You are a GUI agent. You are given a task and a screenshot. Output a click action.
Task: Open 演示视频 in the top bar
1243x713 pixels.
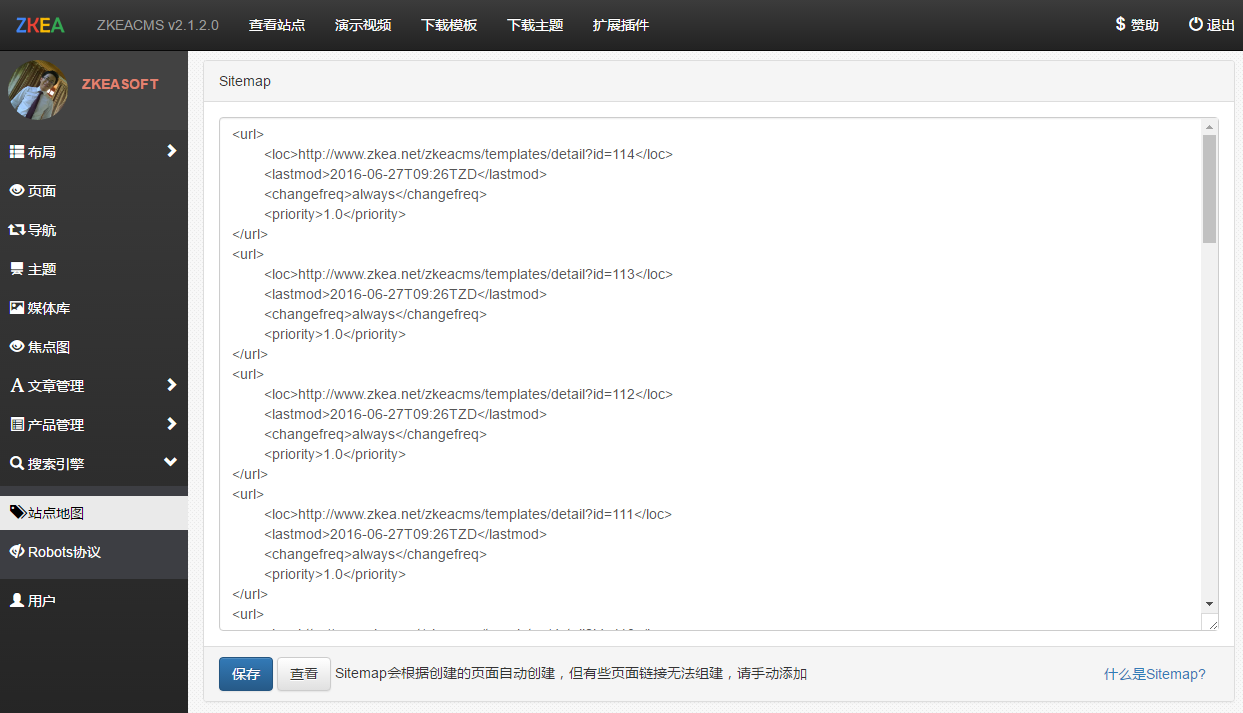point(363,25)
